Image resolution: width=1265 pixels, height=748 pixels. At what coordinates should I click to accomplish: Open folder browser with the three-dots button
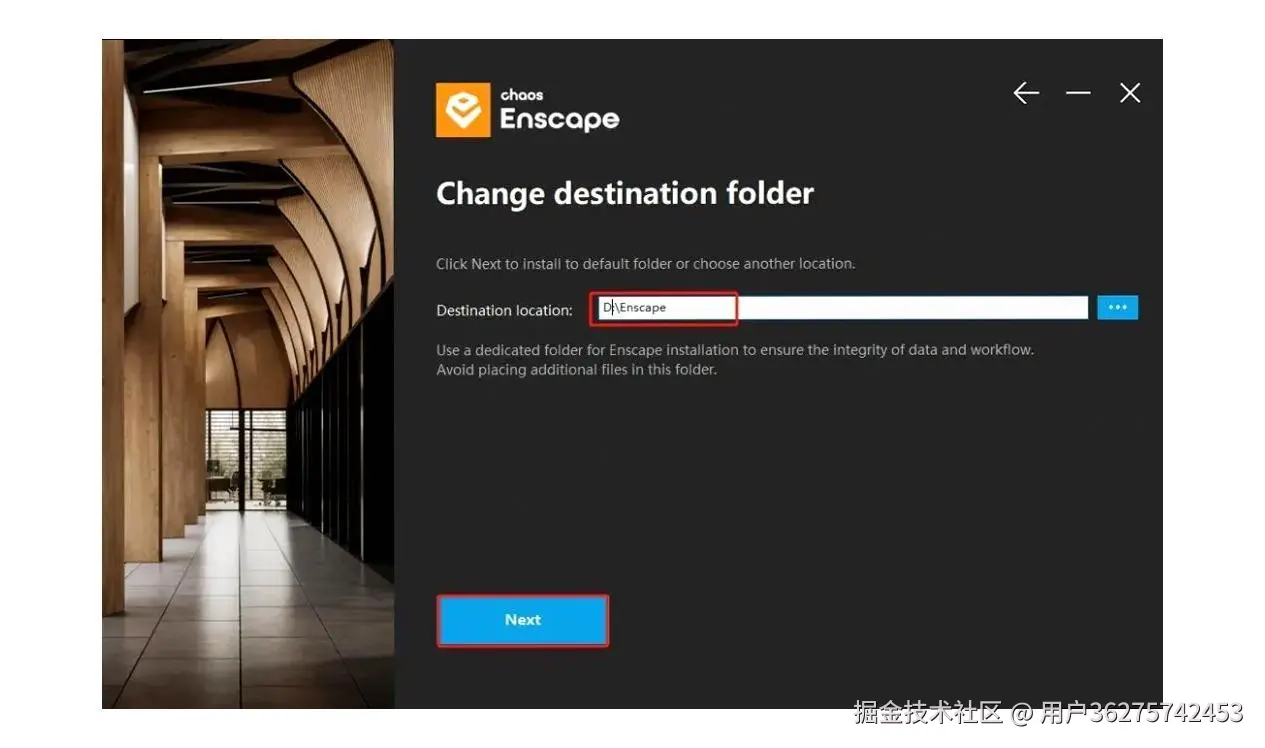[1117, 307]
